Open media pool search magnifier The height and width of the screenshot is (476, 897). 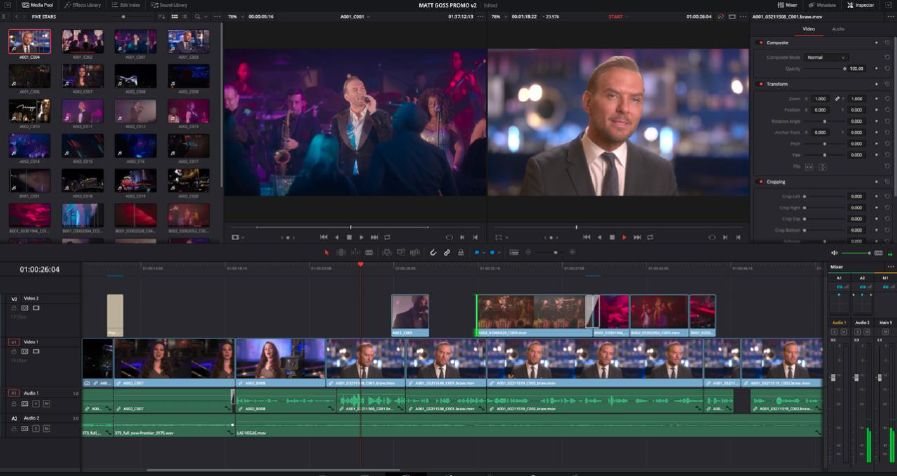pyautogui.click(x=197, y=17)
